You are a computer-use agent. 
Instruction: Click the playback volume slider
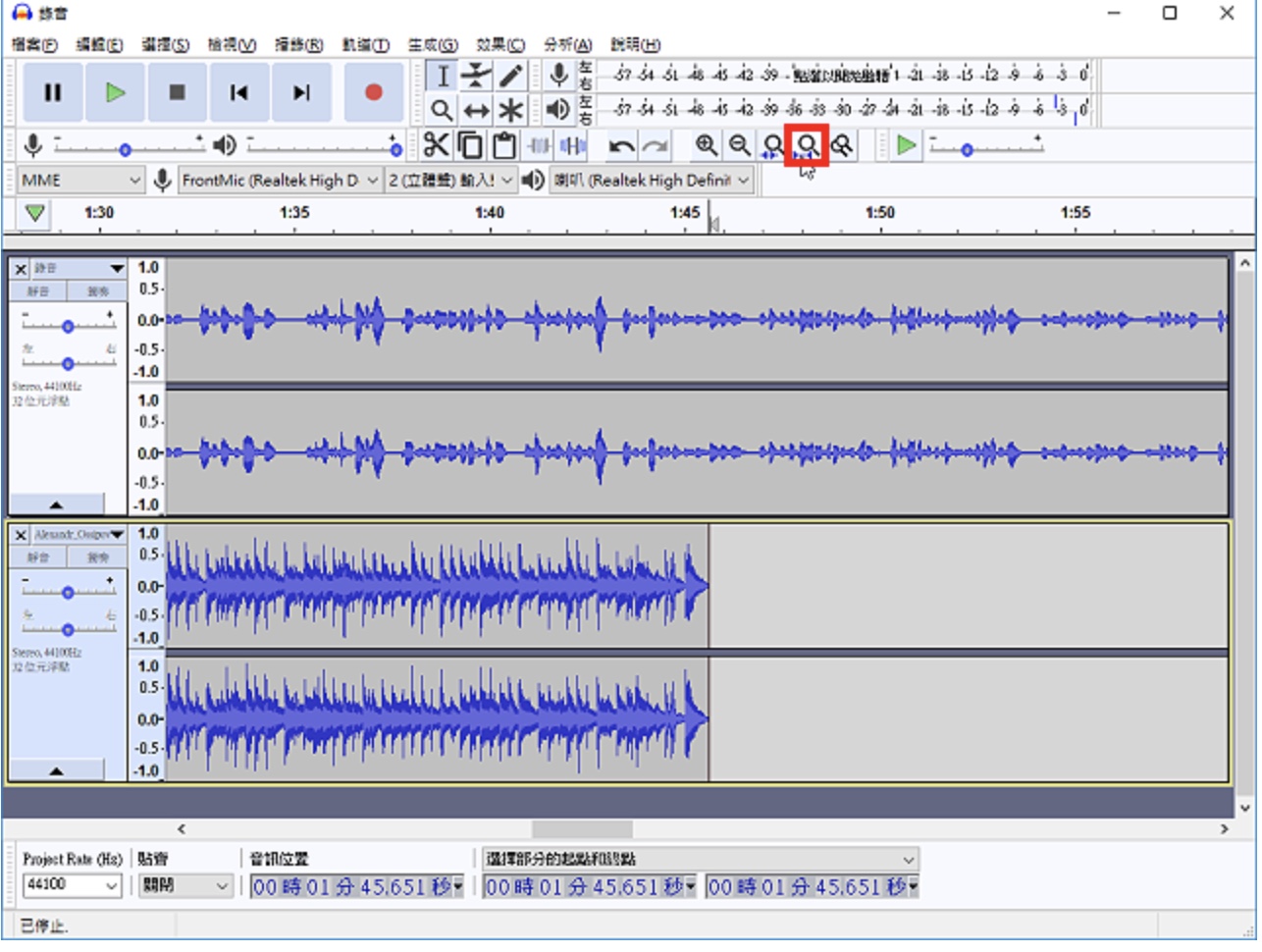325,146
